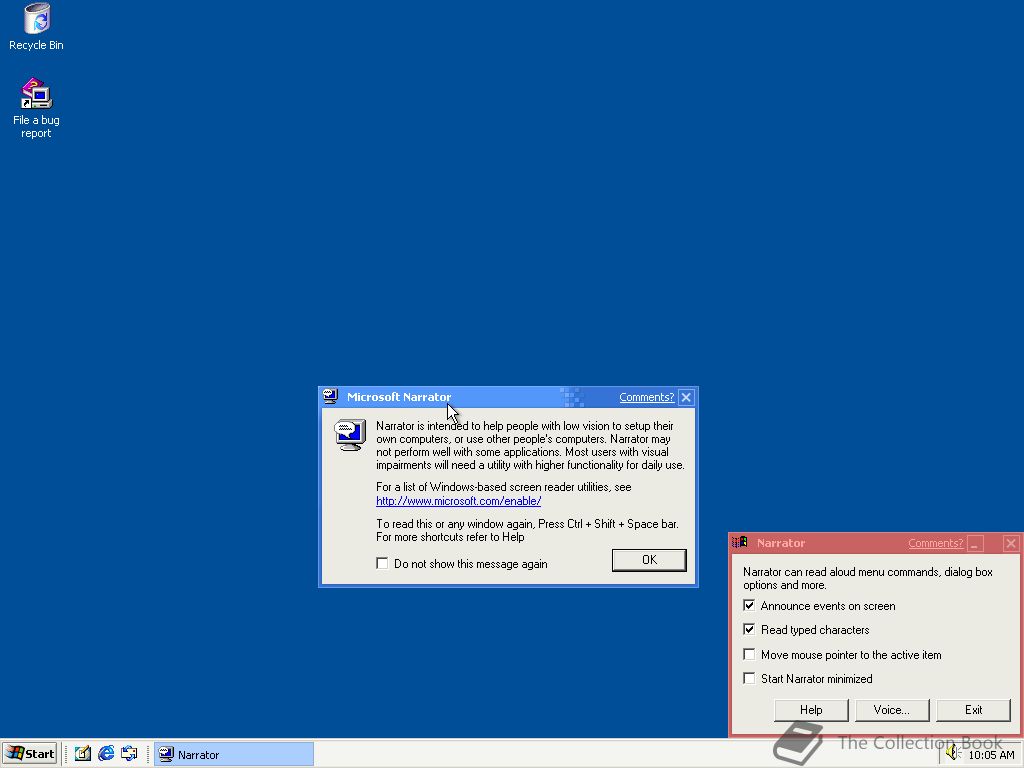Open the Start menu
Viewport: 1024px width, 768px height.
click(x=29, y=754)
